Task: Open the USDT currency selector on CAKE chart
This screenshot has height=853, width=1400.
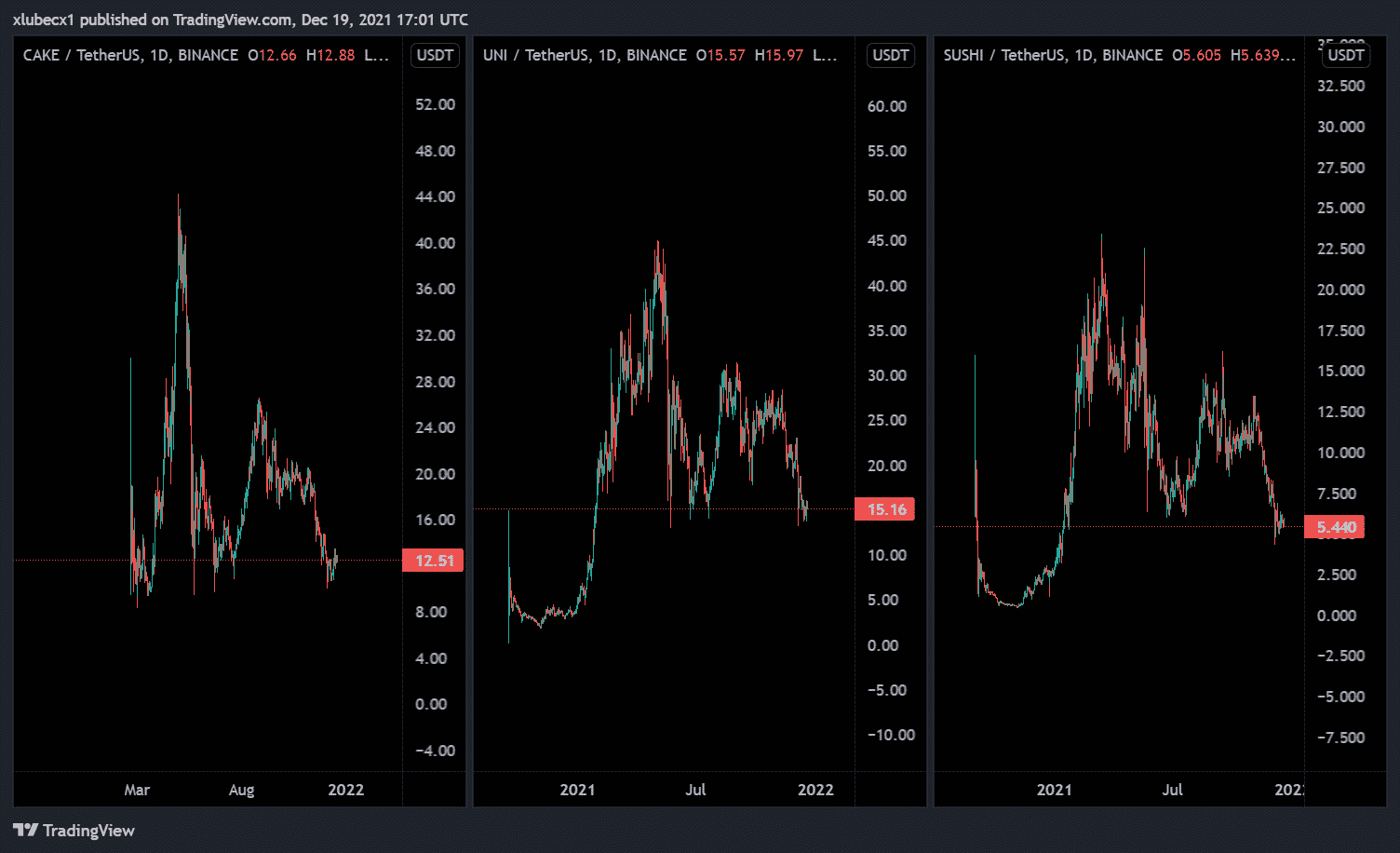Action: pos(435,55)
